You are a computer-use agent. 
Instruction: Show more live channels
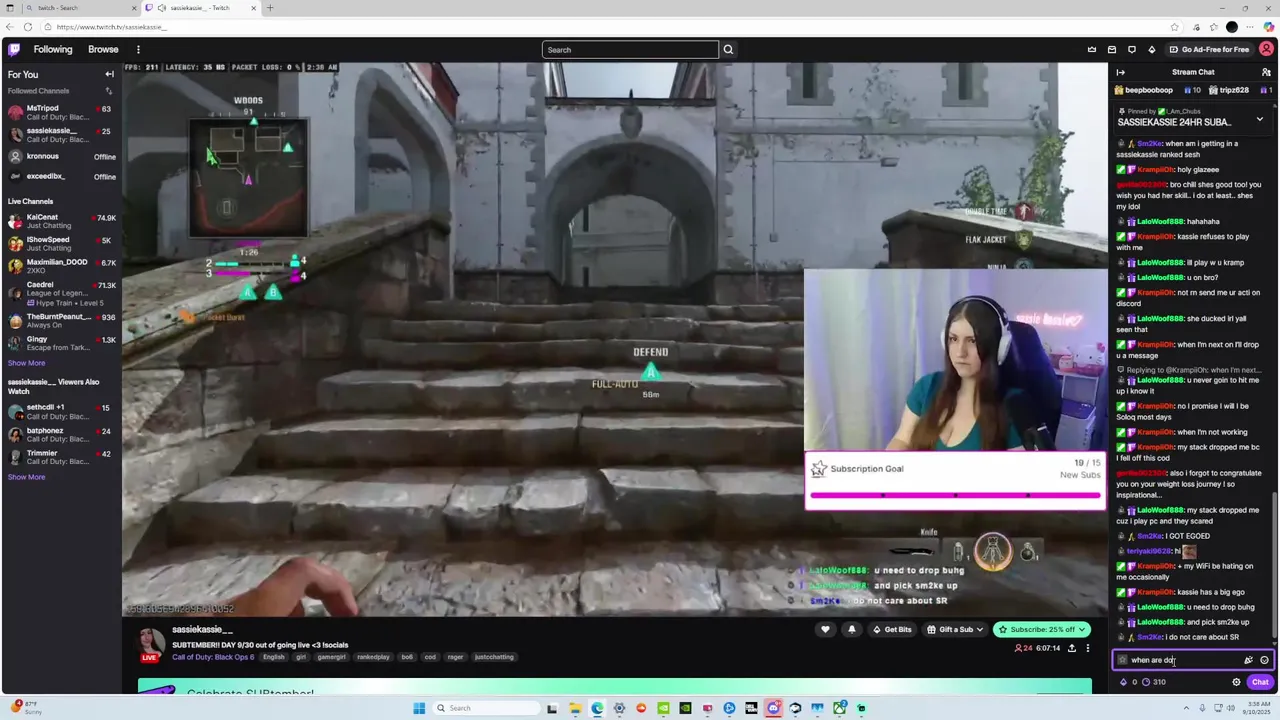pyautogui.click(x=26, y=363)
